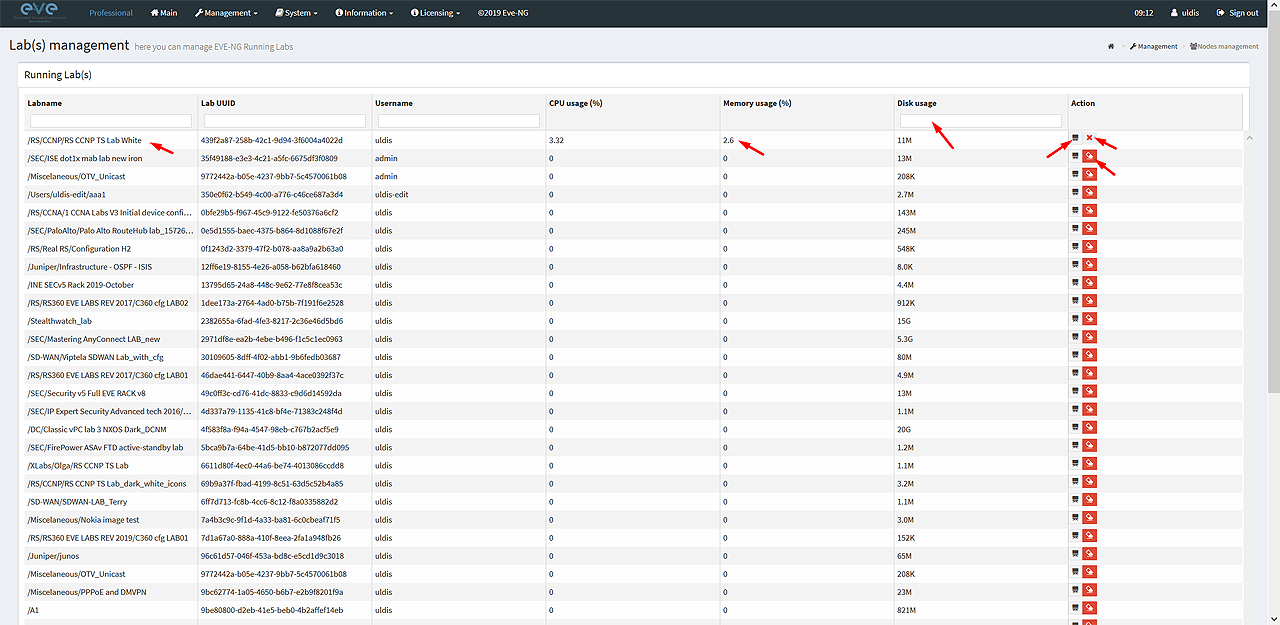The image size is (1280, 625).
Task: Go to the Main page
Action: (x=164, y=13)
